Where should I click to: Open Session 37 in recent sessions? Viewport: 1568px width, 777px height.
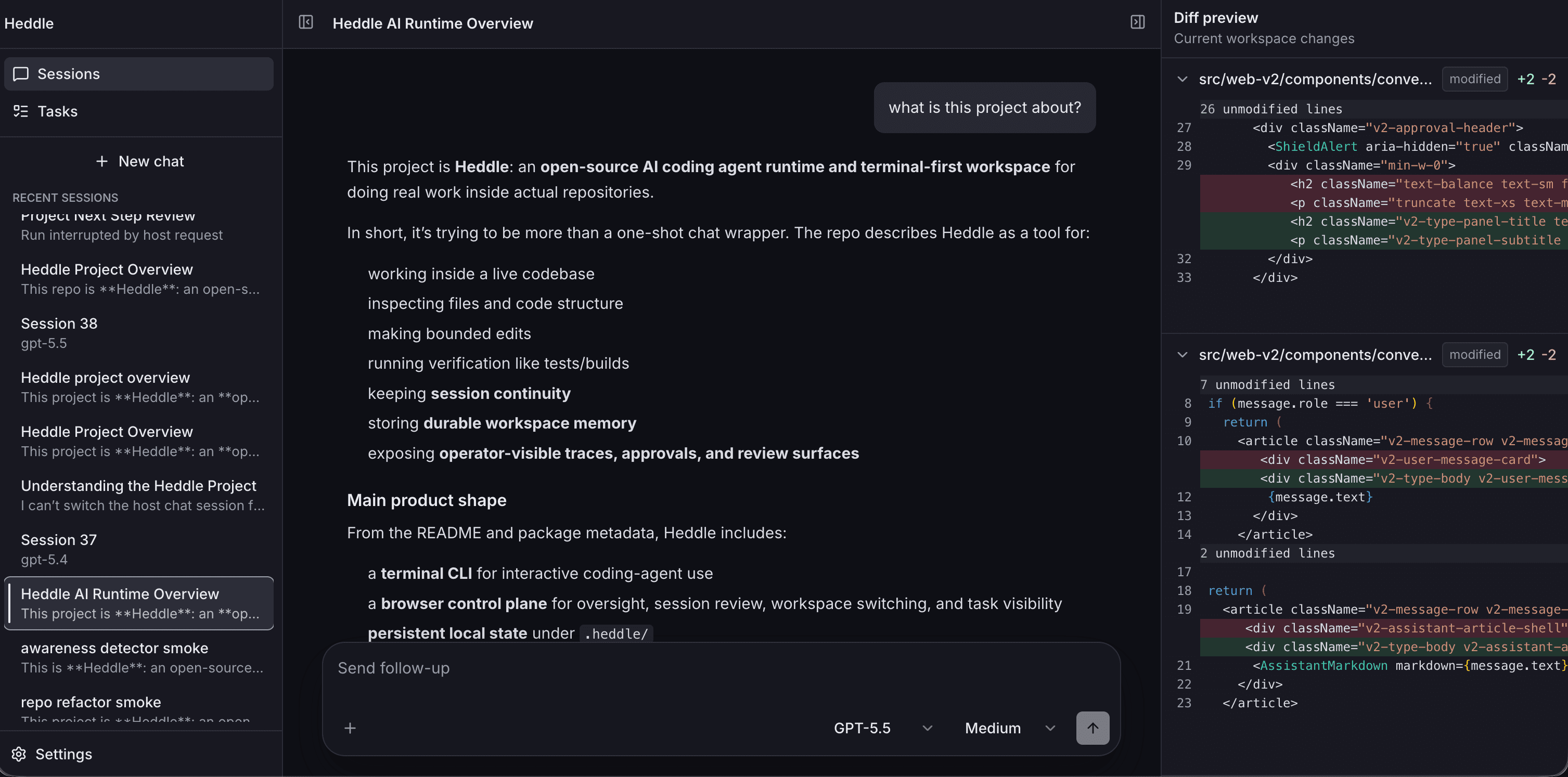point(139,549)
